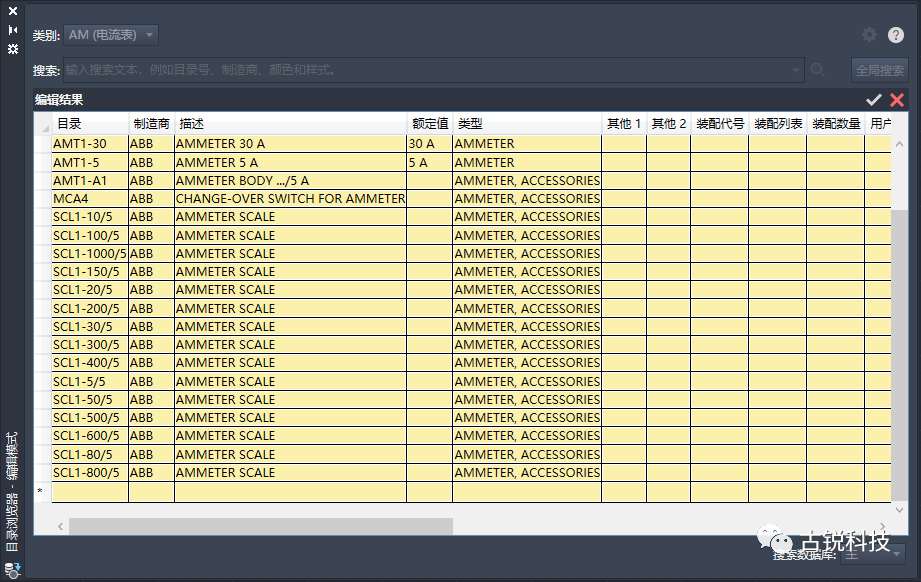Click the AMMETER 5 A description cell
This screenshot has width=921, height=582.
click(x=291, y=163)
